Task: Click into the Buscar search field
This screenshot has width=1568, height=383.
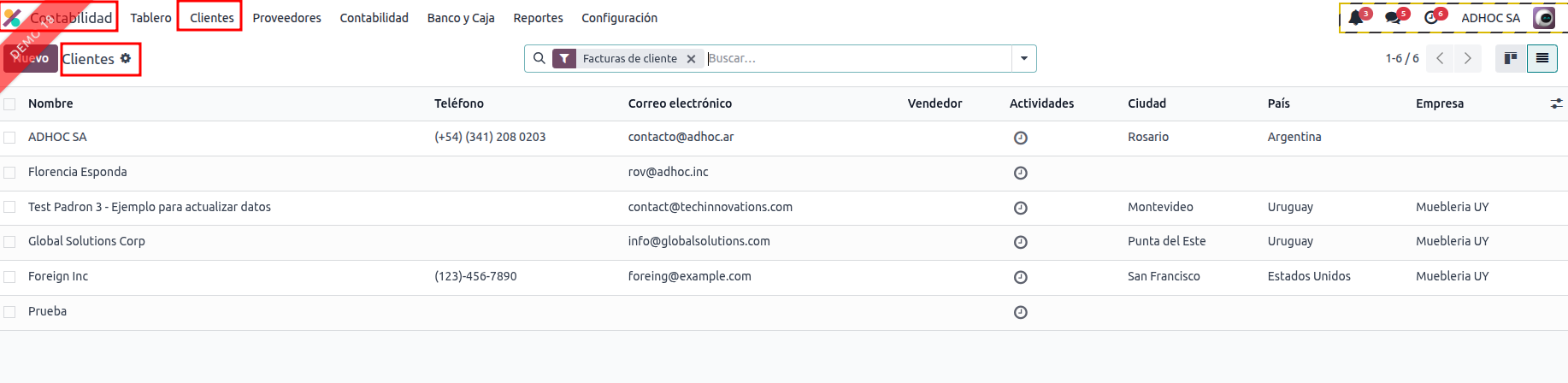Action: 855,58
